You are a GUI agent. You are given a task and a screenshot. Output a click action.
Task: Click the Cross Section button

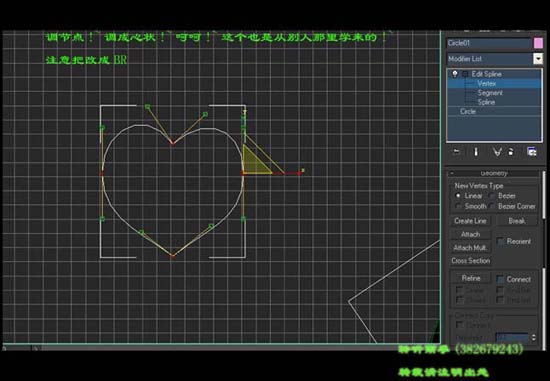coord(470,261)
